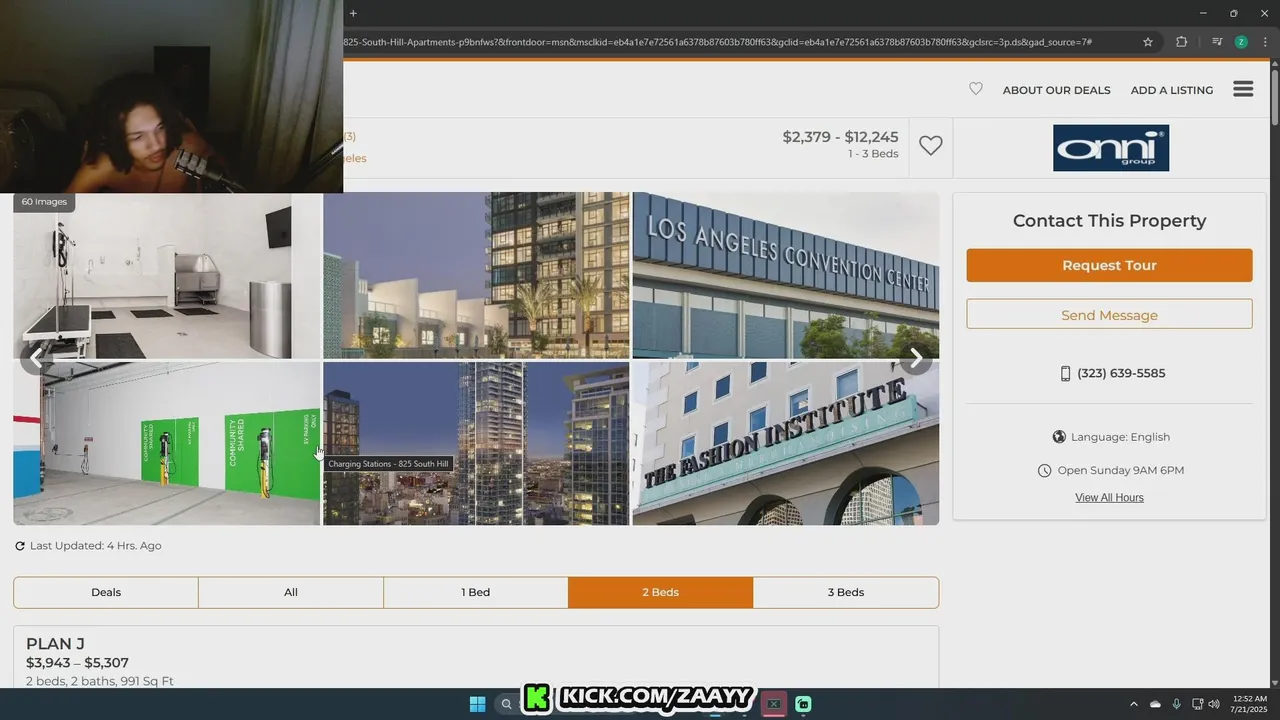Viewport: 1280px width, 720px height.
Task: Select the 2 Beds tab
Action: tap(660, 592)
